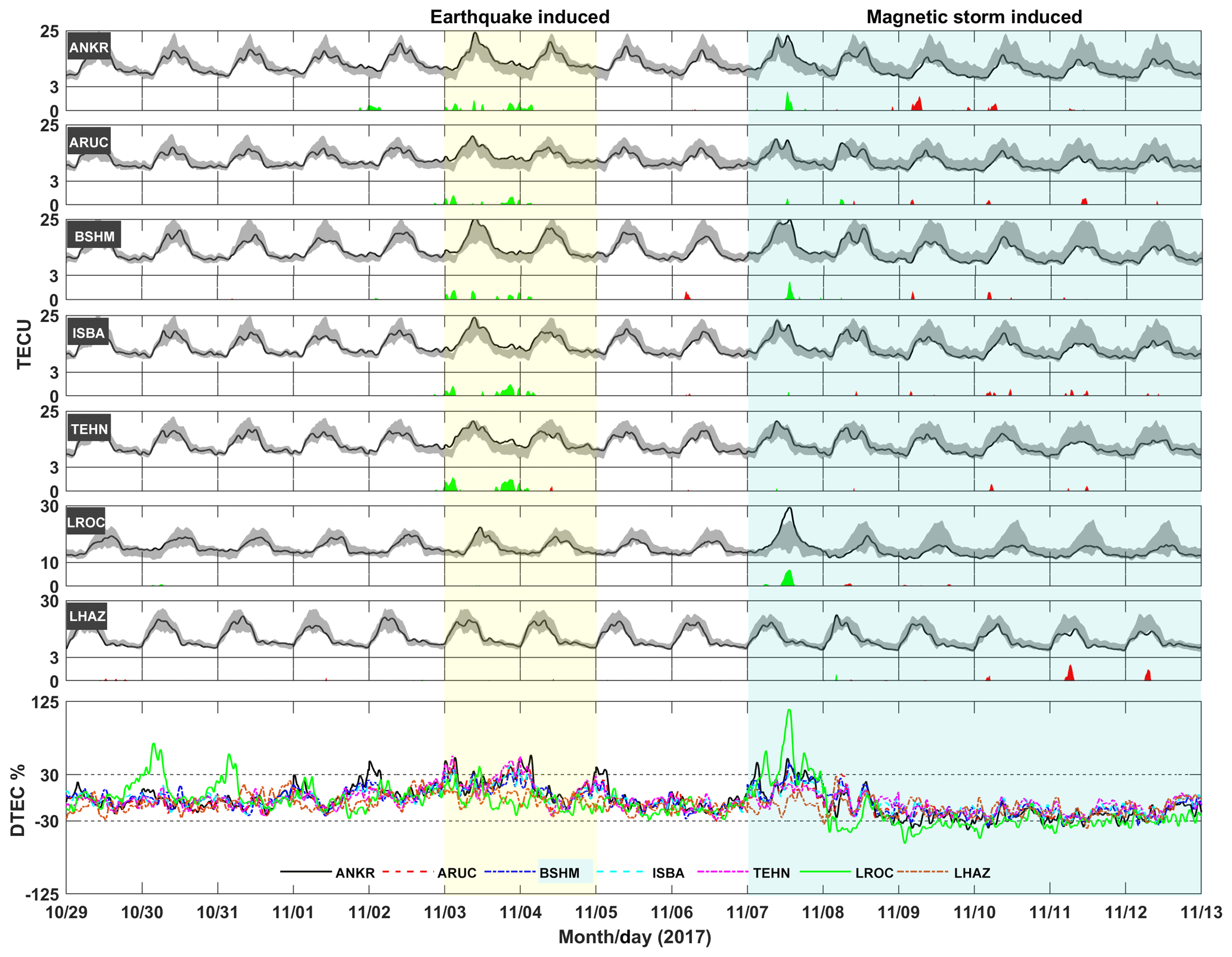
Task: Click the ANKR legend entry
Action: 355,873
